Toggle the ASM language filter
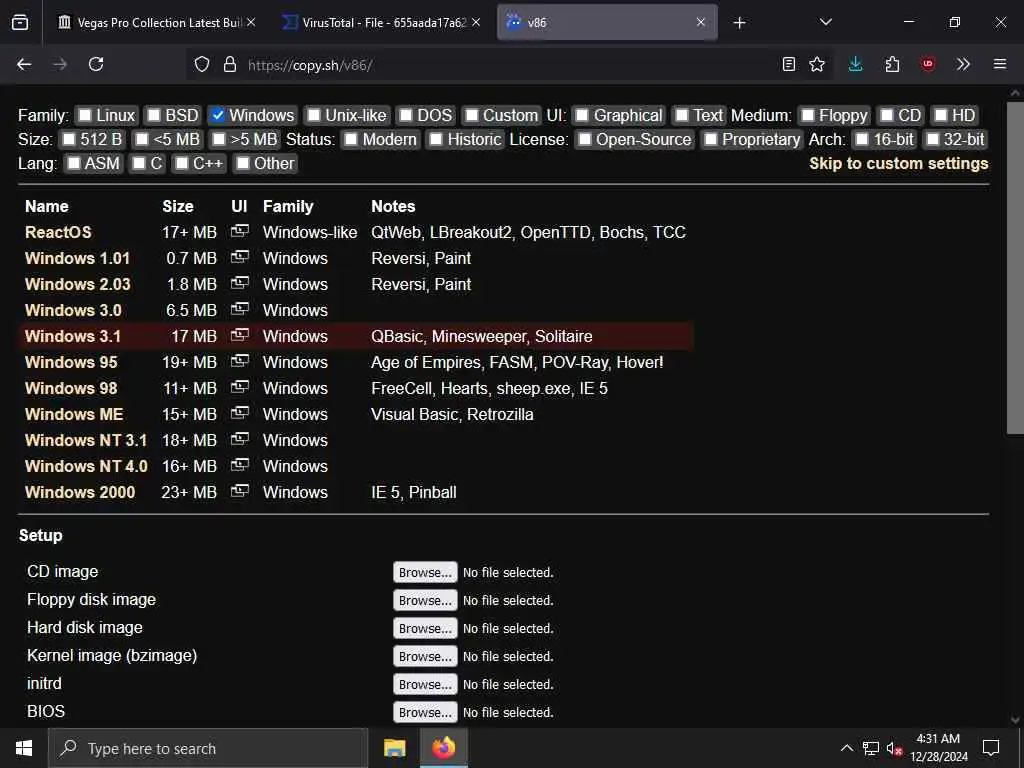 pyautogui.click(x=74, y=163)
